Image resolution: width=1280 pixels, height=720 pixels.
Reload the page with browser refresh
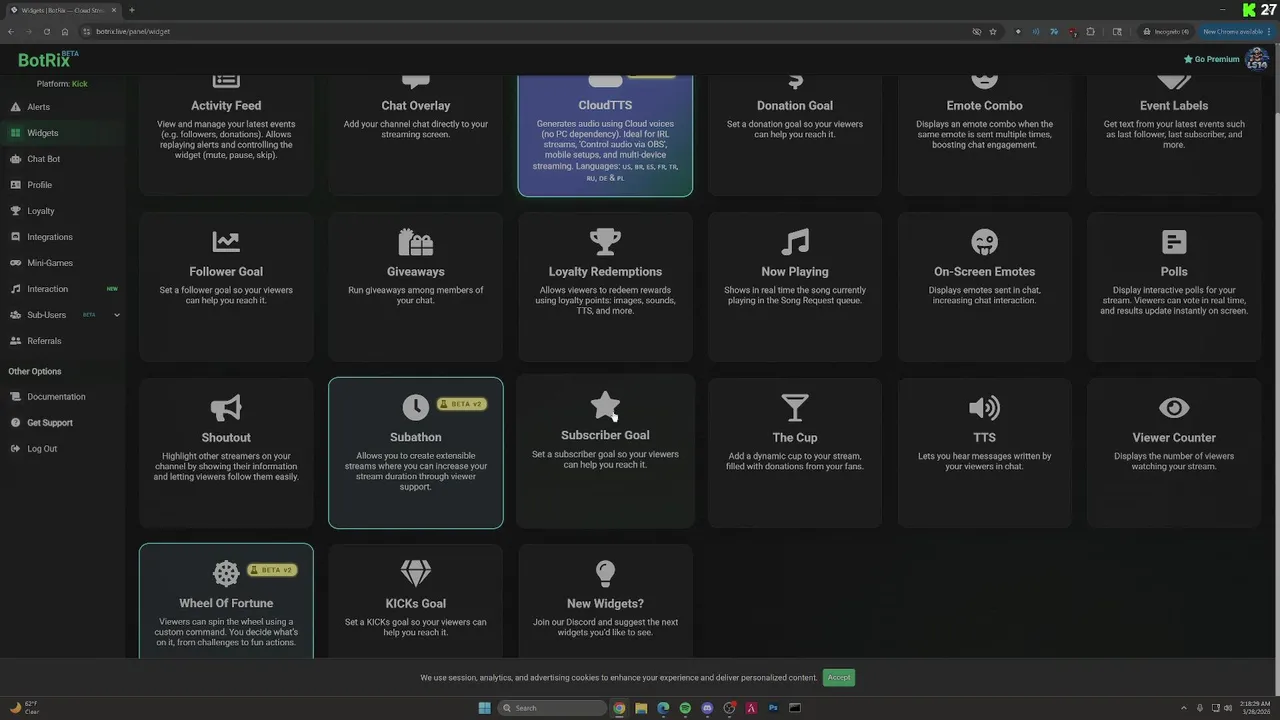[46, 31]
